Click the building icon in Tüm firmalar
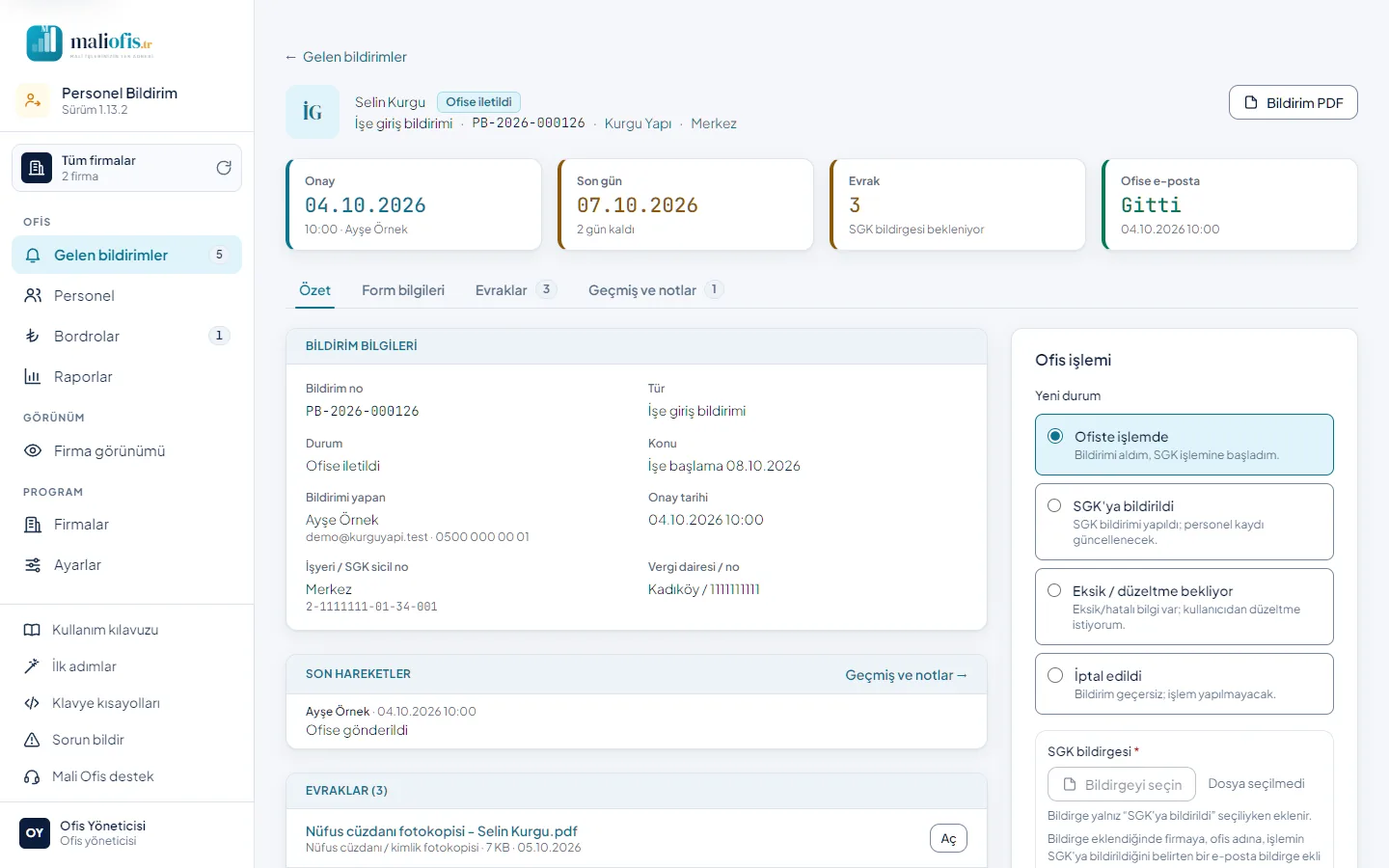The width and height of the screenshot is (1389, 868). [x=37, y=168]
